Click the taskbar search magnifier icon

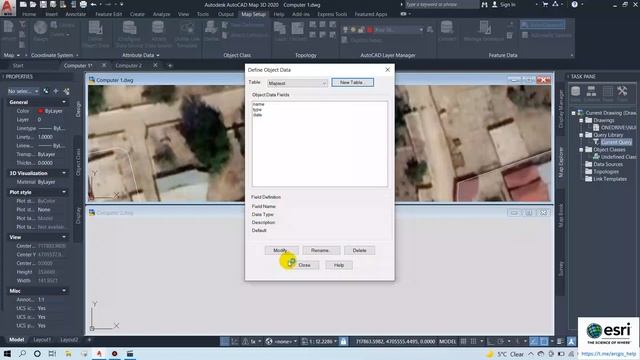pos(22,353)
